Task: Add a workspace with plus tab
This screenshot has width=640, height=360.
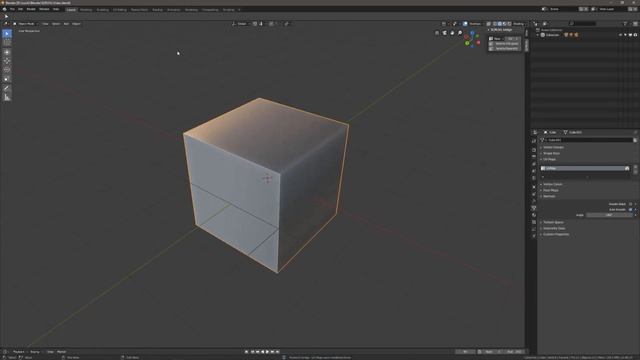Action: (x=239, y=9)
